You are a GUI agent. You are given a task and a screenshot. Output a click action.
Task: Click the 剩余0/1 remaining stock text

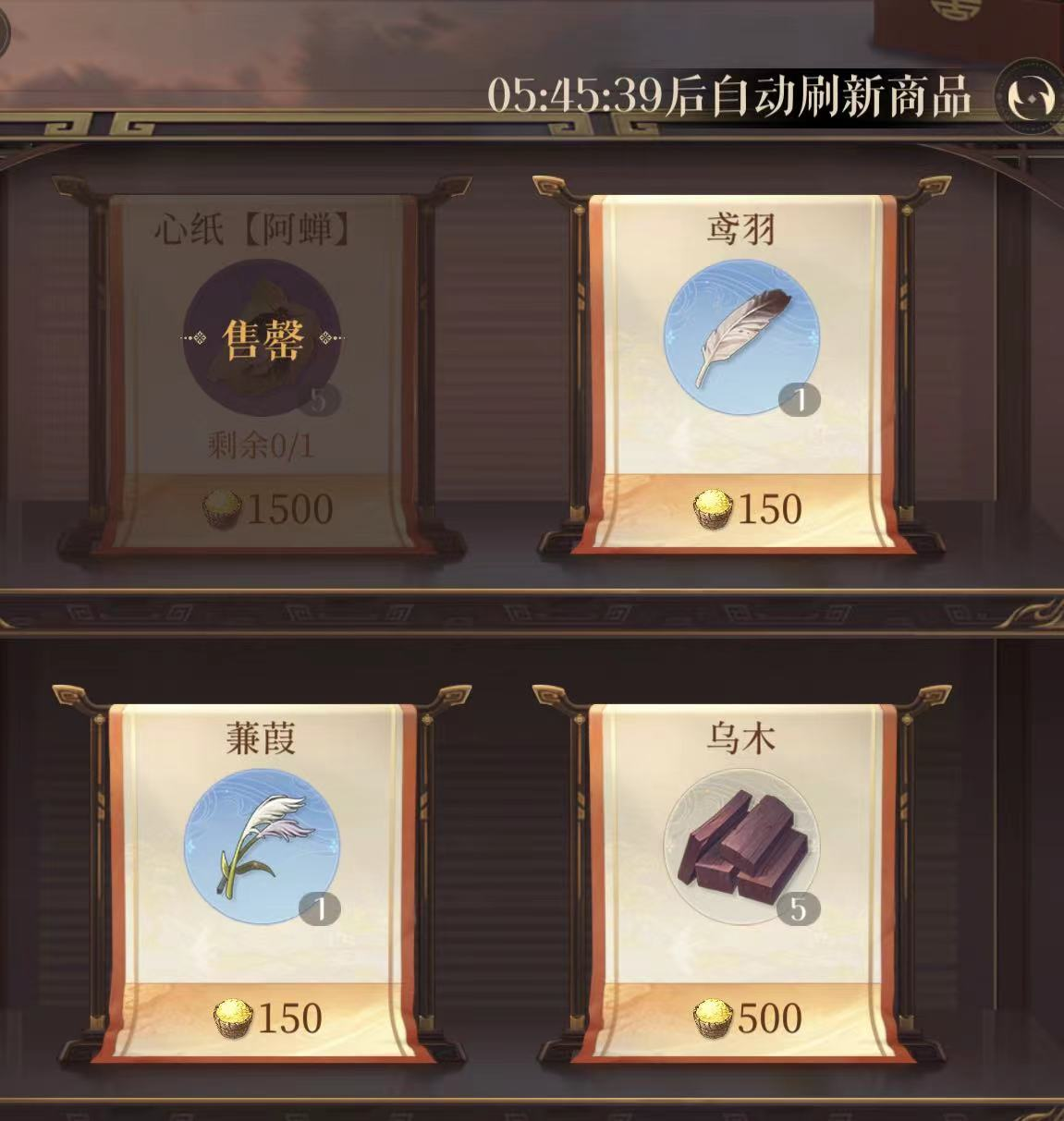coord(261,446)
